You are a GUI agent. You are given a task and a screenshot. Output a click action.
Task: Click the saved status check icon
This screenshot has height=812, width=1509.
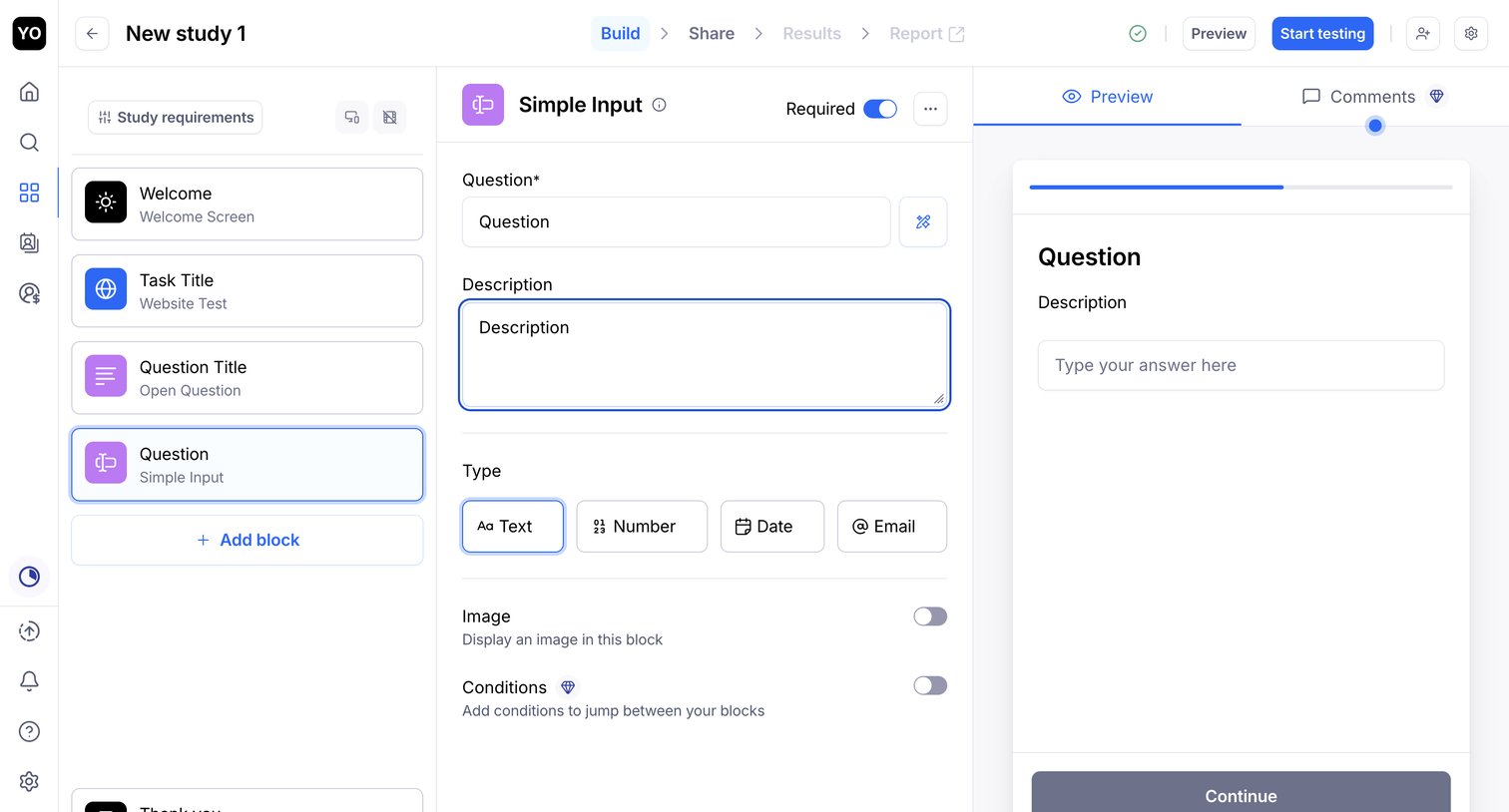click(x=1138, y=33)
